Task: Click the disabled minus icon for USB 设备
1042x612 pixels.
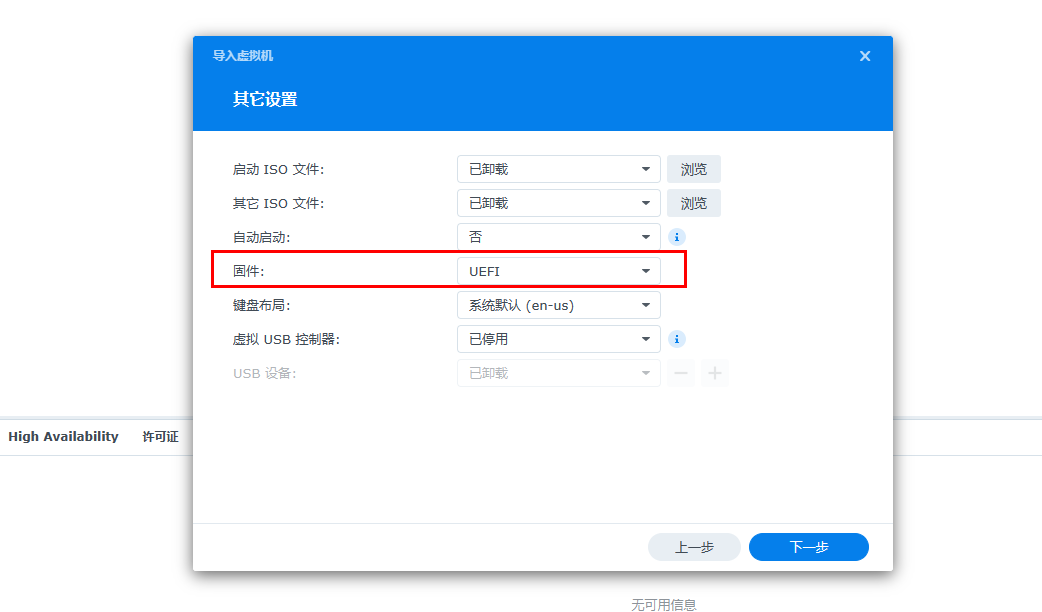Action: tap(681, 373)
